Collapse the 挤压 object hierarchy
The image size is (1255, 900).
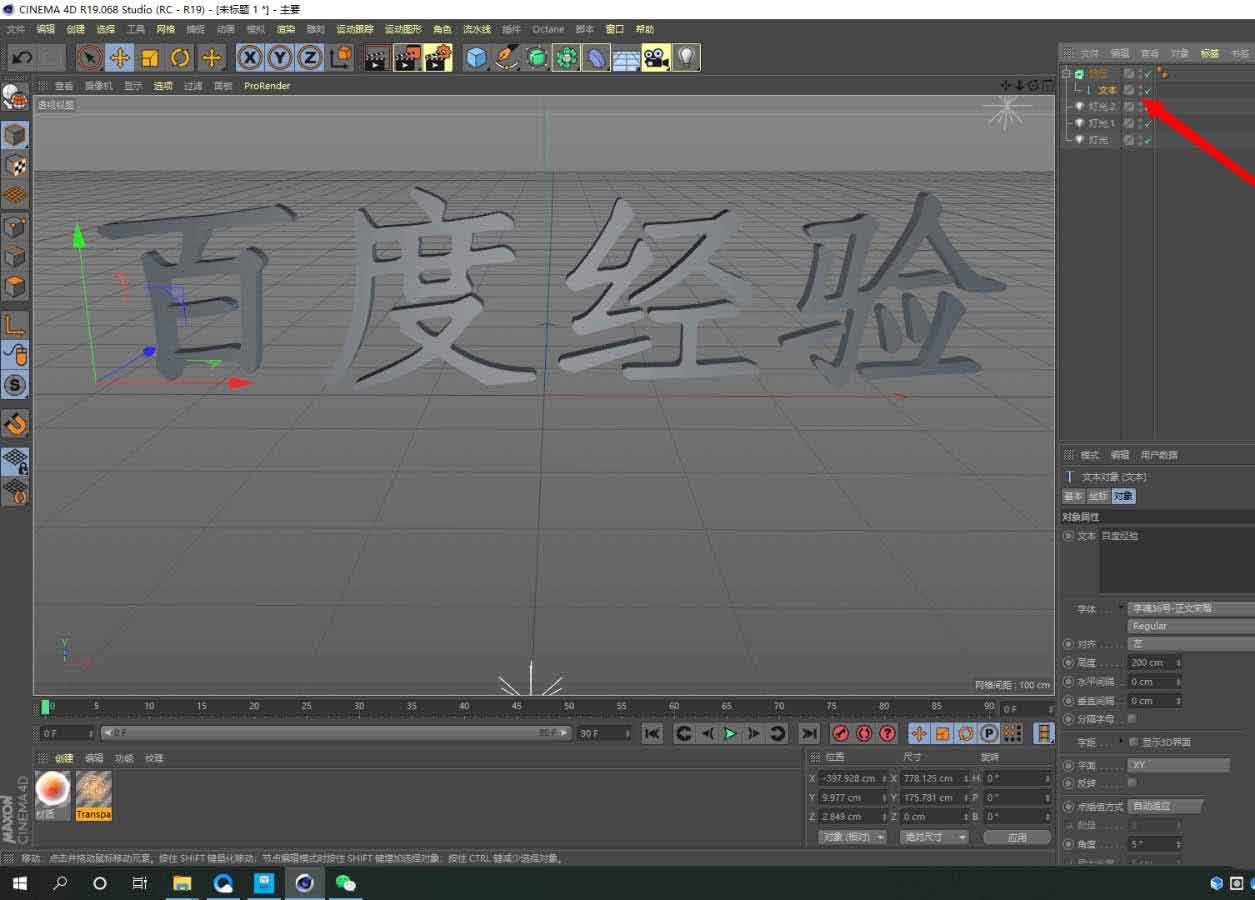1065,74
